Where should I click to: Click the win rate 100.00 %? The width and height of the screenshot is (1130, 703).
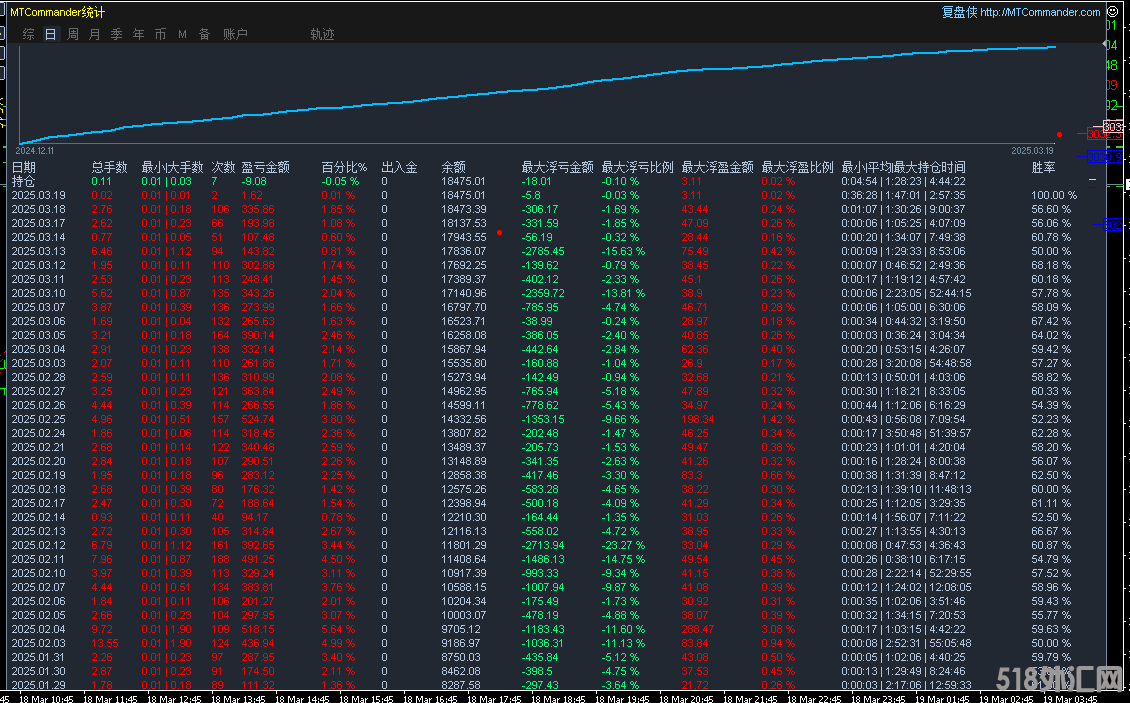coord(1054,195)
